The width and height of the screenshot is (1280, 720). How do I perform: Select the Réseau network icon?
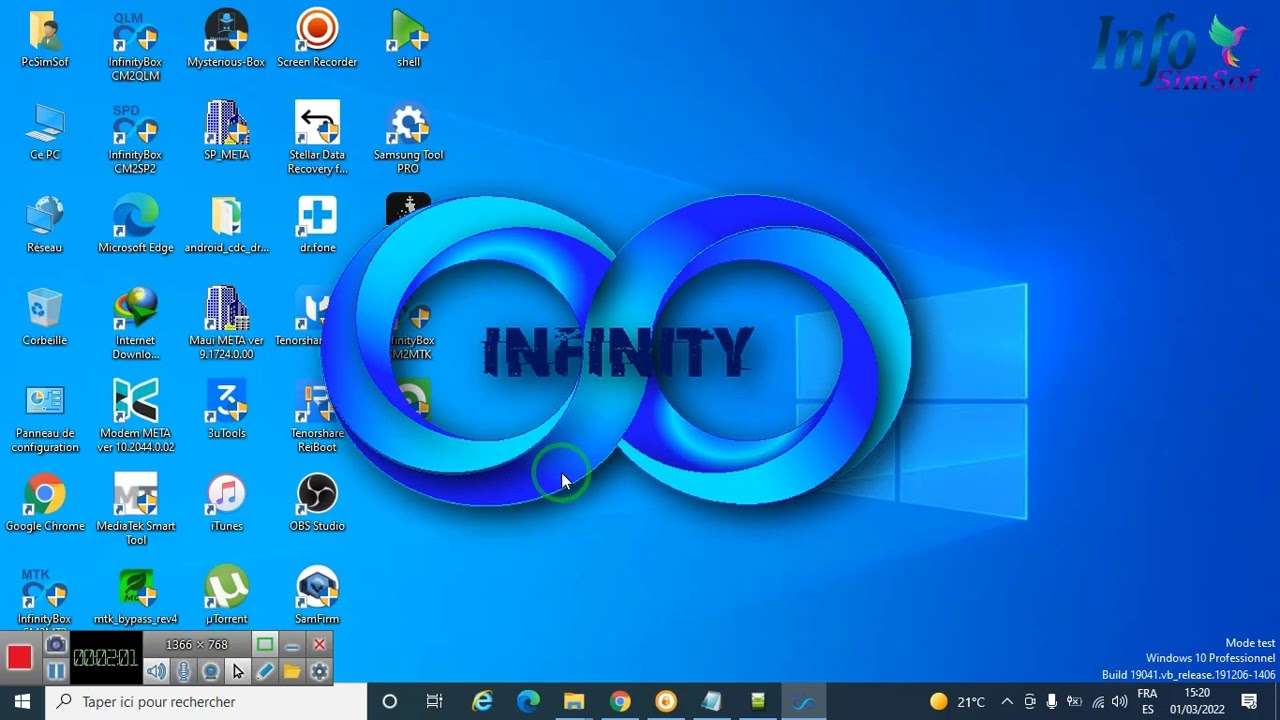(x=45, y=225)
